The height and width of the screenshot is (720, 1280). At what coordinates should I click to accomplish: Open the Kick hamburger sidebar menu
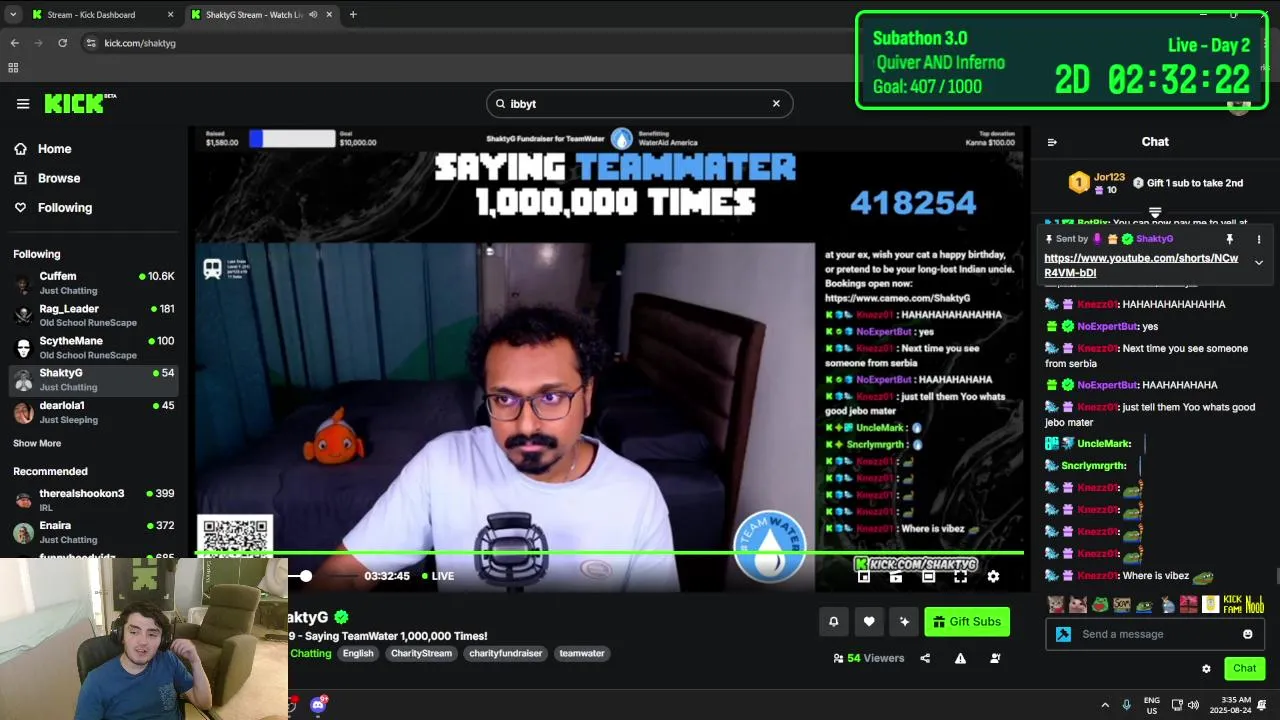[23, 104]
